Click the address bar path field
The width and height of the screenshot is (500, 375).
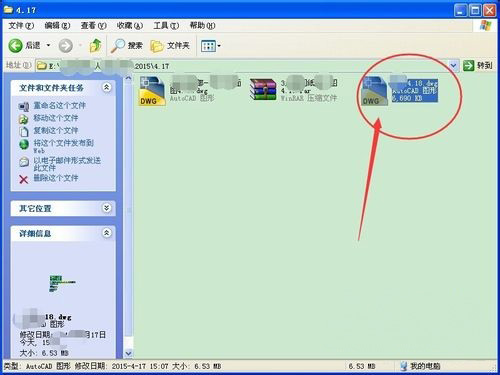(242, 66)
